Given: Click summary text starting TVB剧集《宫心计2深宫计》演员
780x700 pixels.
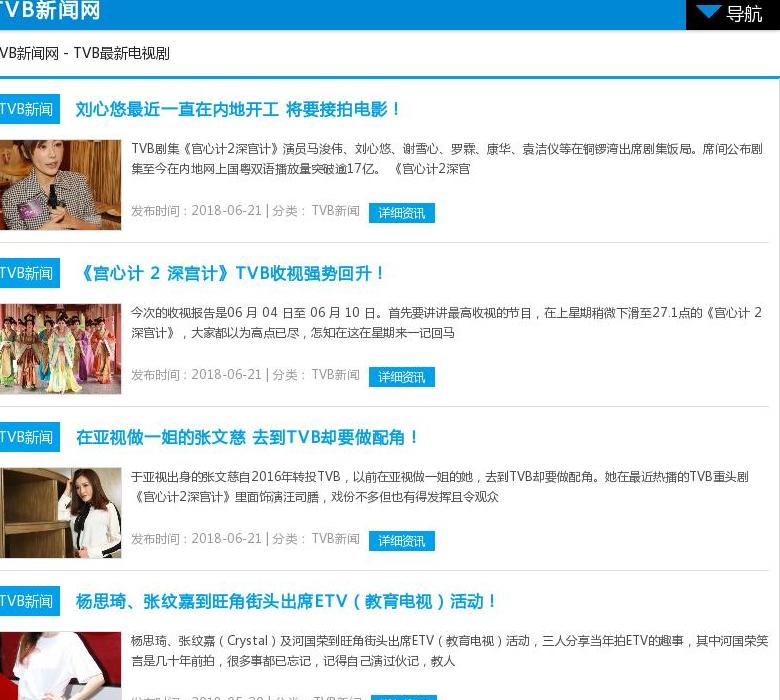Looking at the screenshot, I should tap(447, 159).
